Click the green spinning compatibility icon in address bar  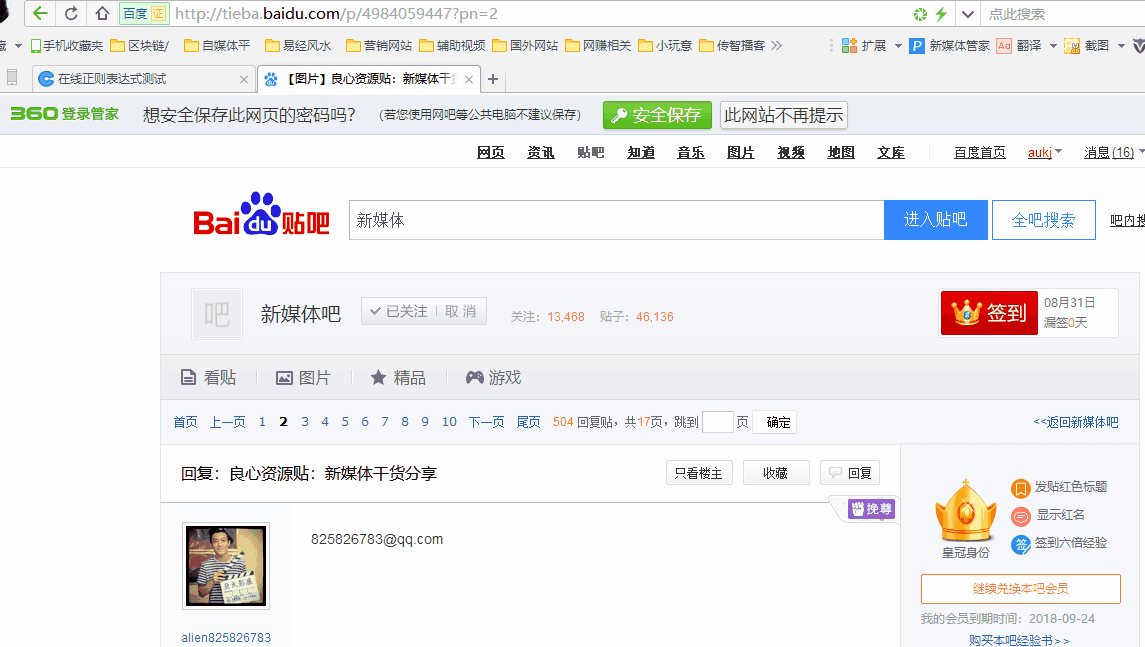(x=920, y=14)
